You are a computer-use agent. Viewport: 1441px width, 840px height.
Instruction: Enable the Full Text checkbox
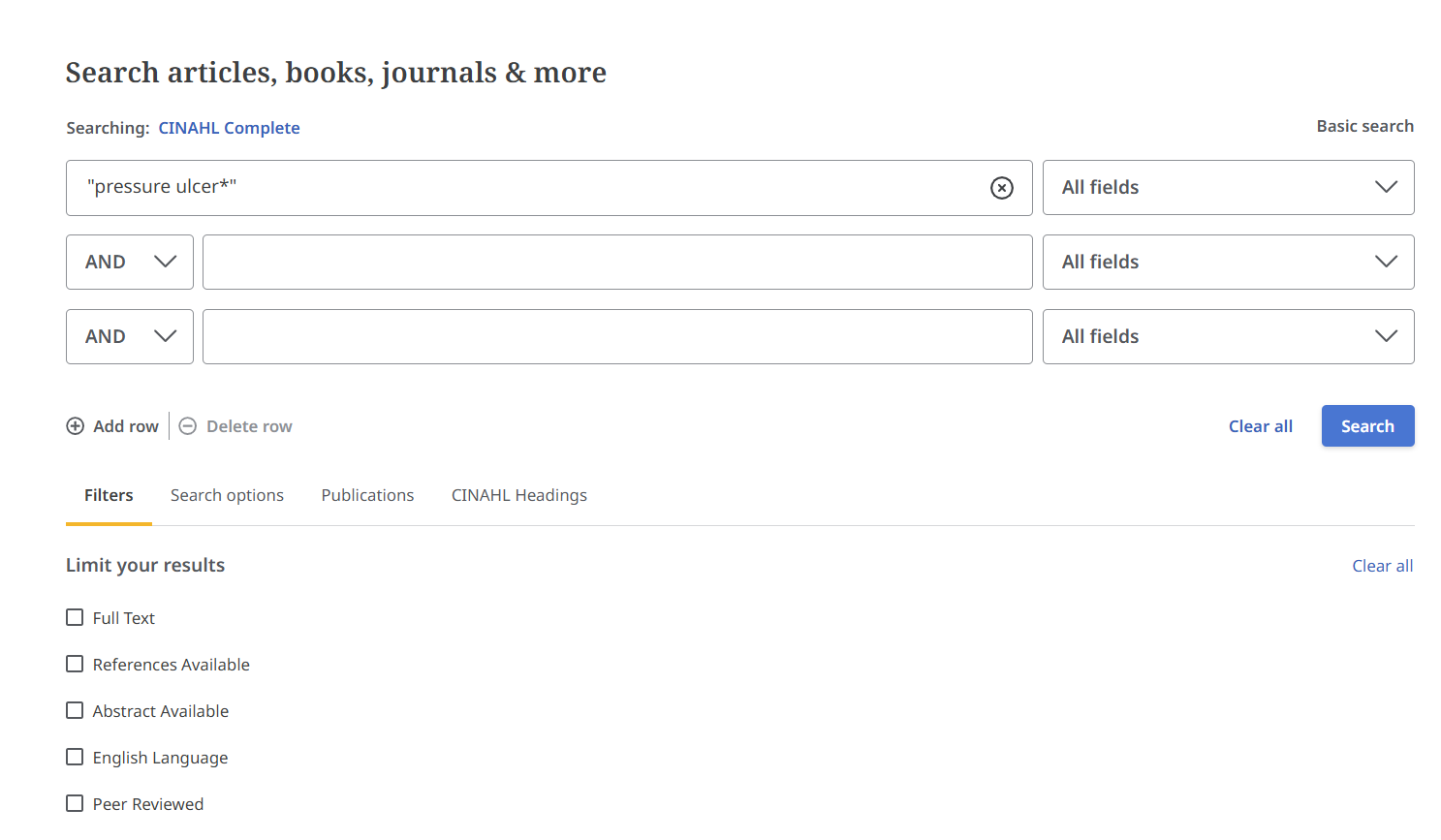coord(75,618)
